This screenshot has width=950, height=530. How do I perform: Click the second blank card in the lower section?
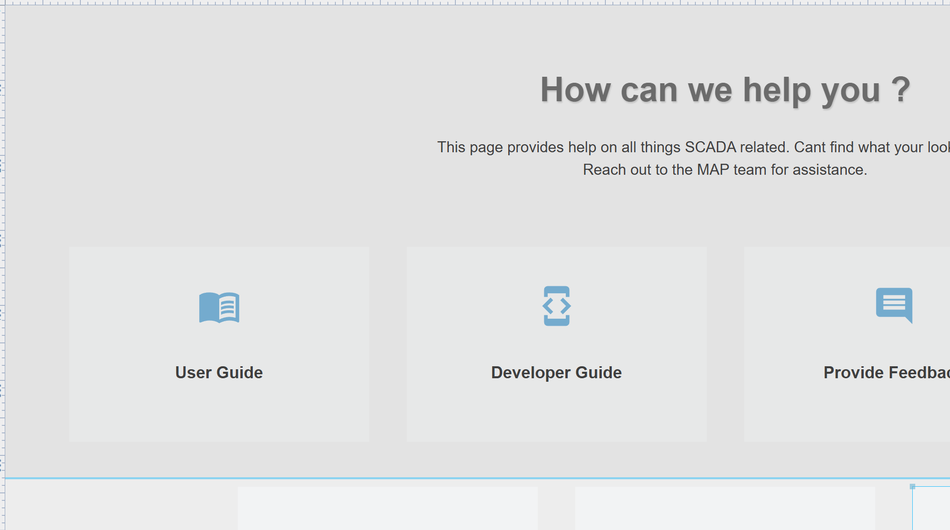(x=724, y=509)
